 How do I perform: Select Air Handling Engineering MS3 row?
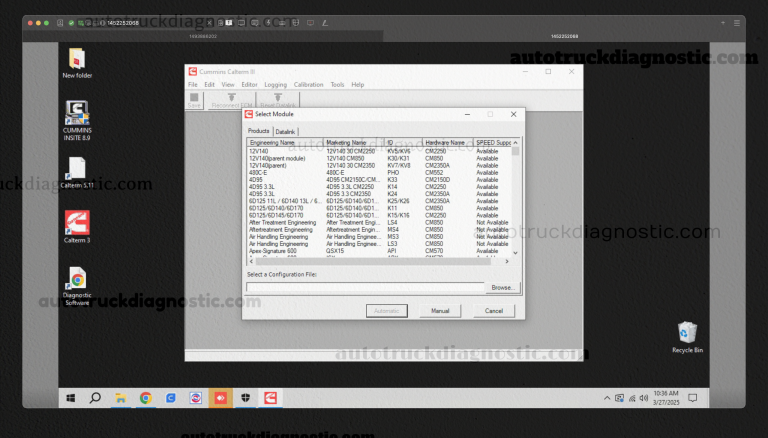[x=380, y=237]
